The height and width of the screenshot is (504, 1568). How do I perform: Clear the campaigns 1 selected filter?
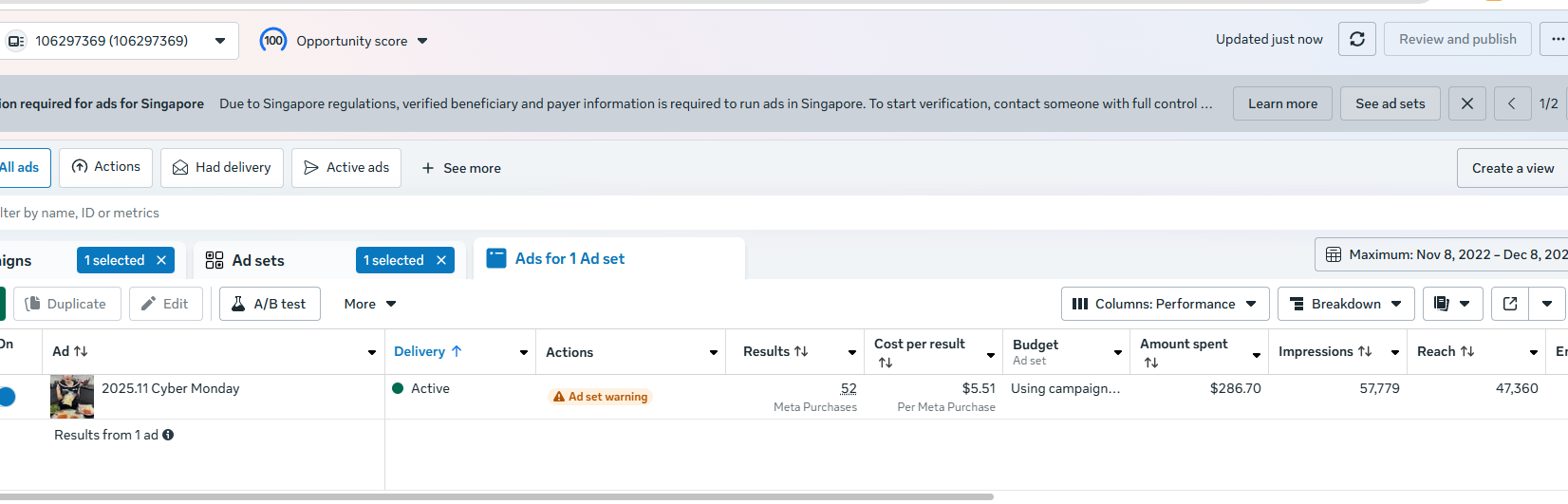161,260
